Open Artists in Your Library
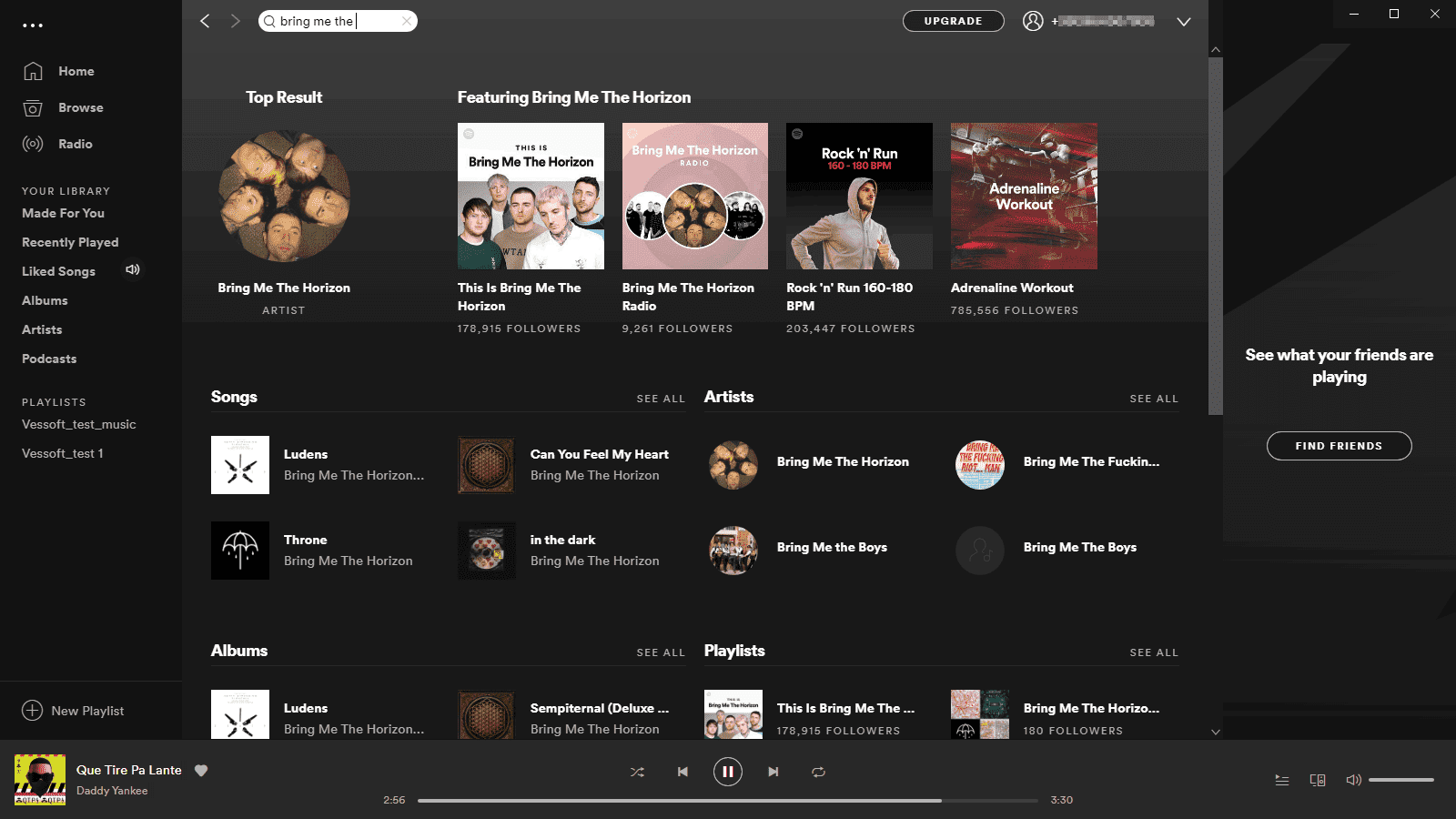 coord(42,329)
